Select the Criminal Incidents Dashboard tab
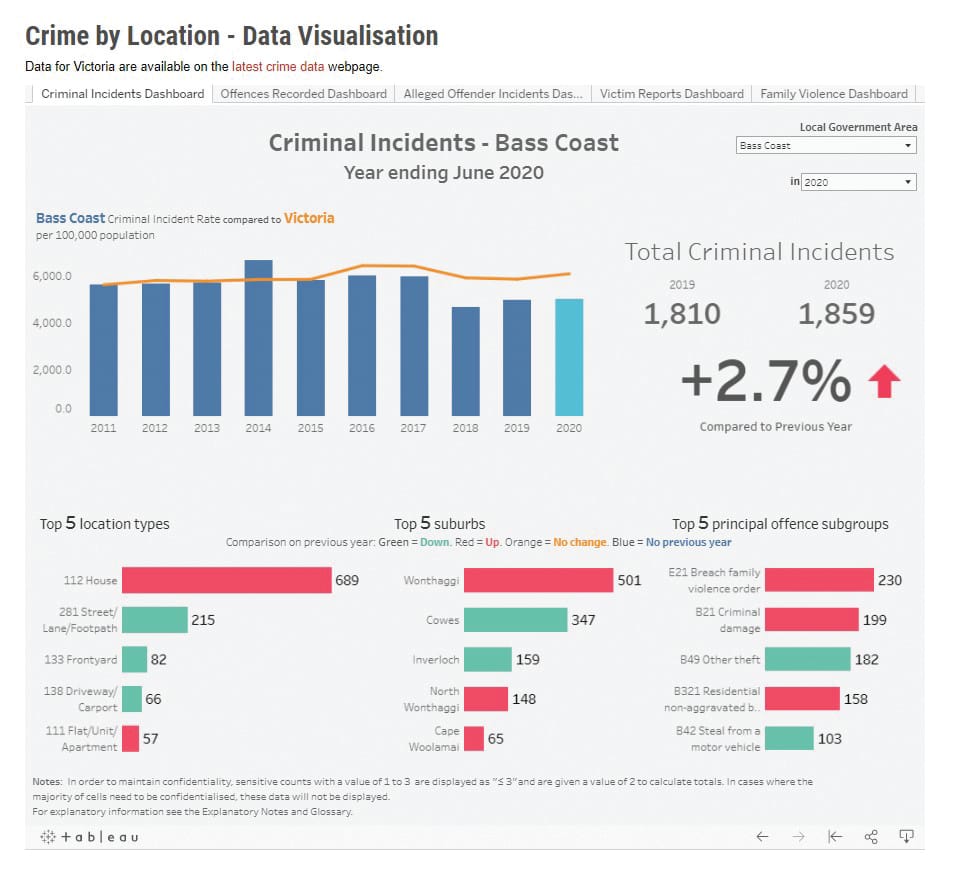The width and height of the screenshot is (965, 887). coord(123,94)
